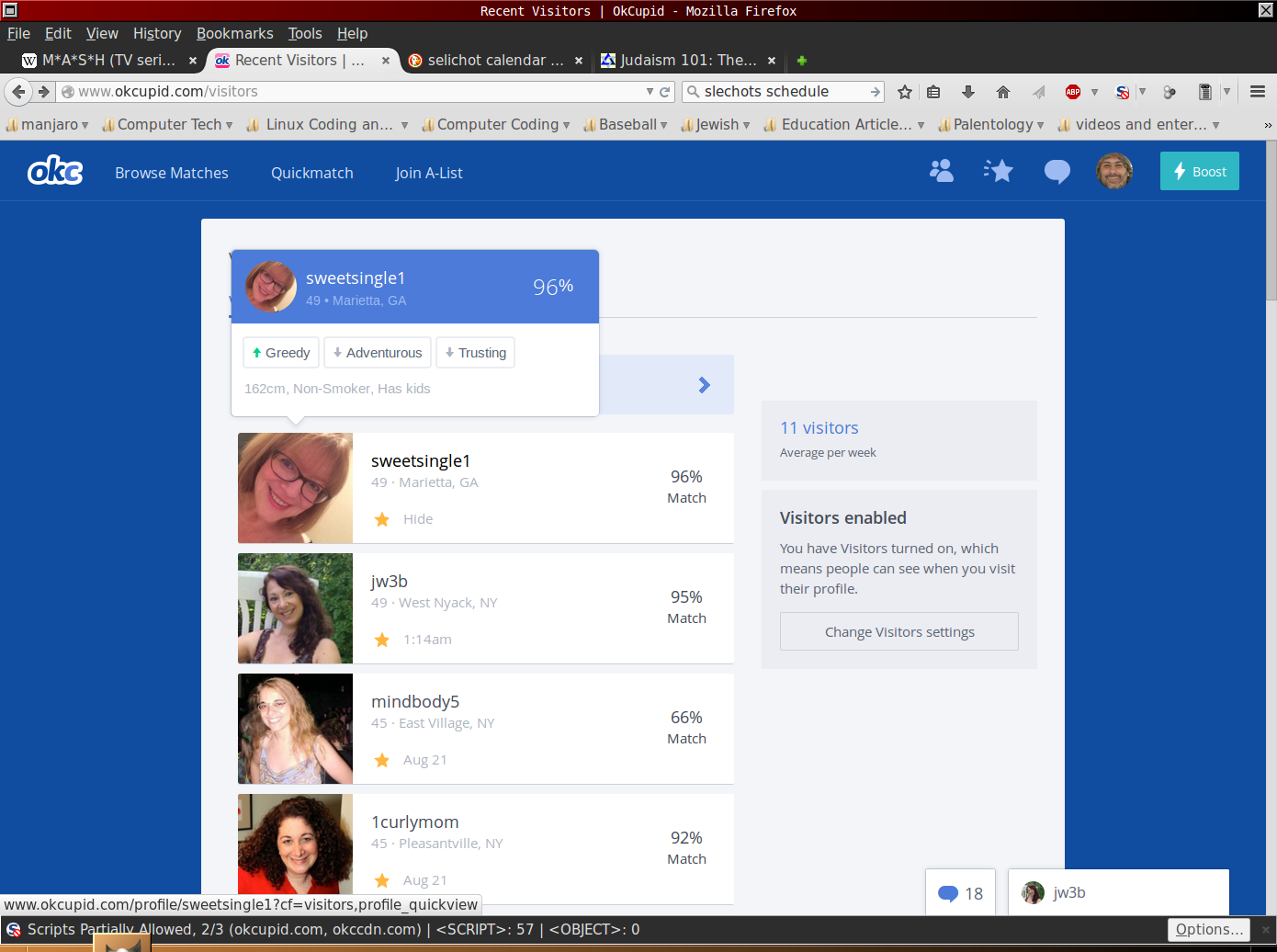
Task: Click the clipboard toolbar icon
Action: coord(1204,92)
